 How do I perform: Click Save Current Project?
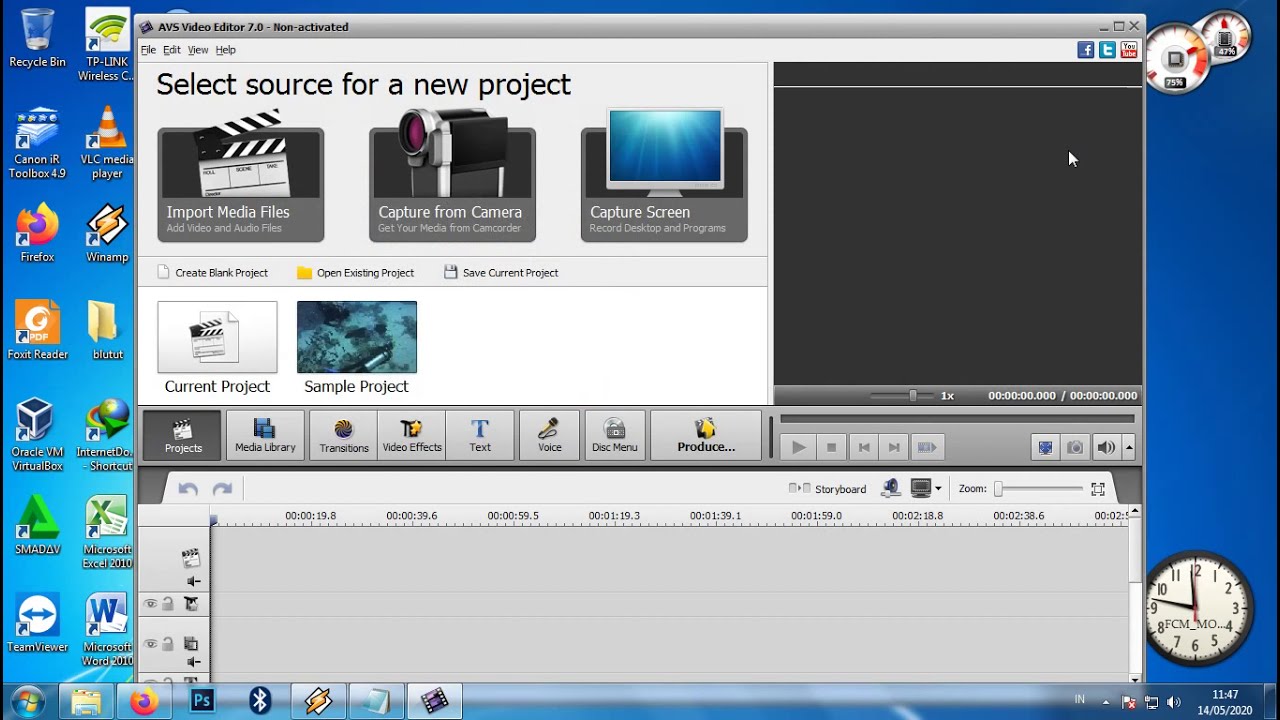pyautogui.click(x=501, y=272)
